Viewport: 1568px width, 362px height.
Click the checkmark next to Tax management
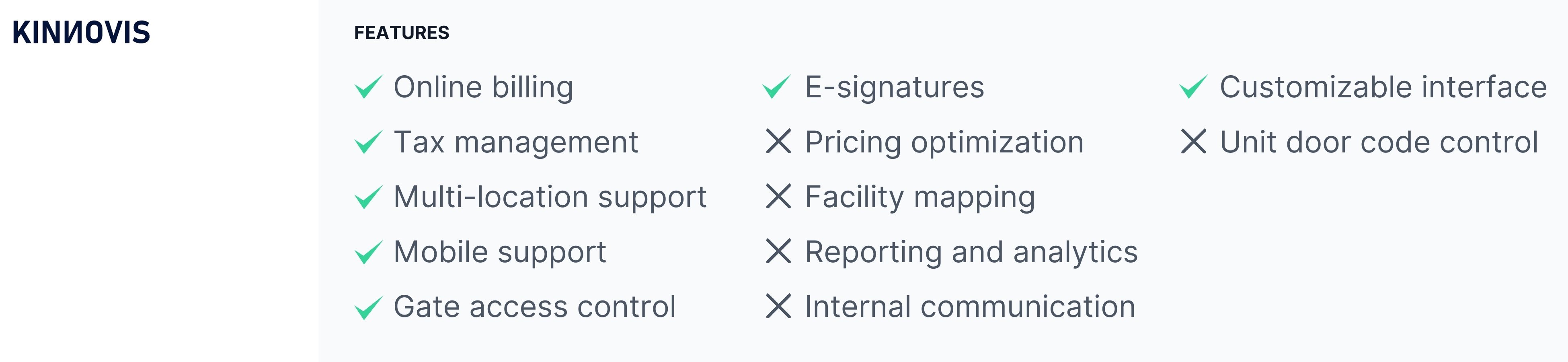[369, 142]
